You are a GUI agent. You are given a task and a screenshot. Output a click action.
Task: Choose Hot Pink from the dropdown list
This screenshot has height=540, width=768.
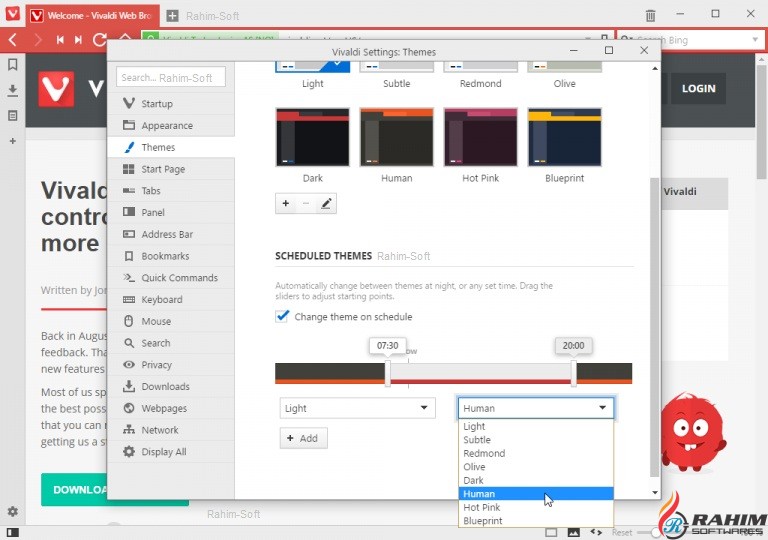pyautogui.click(x=536, y=507)
